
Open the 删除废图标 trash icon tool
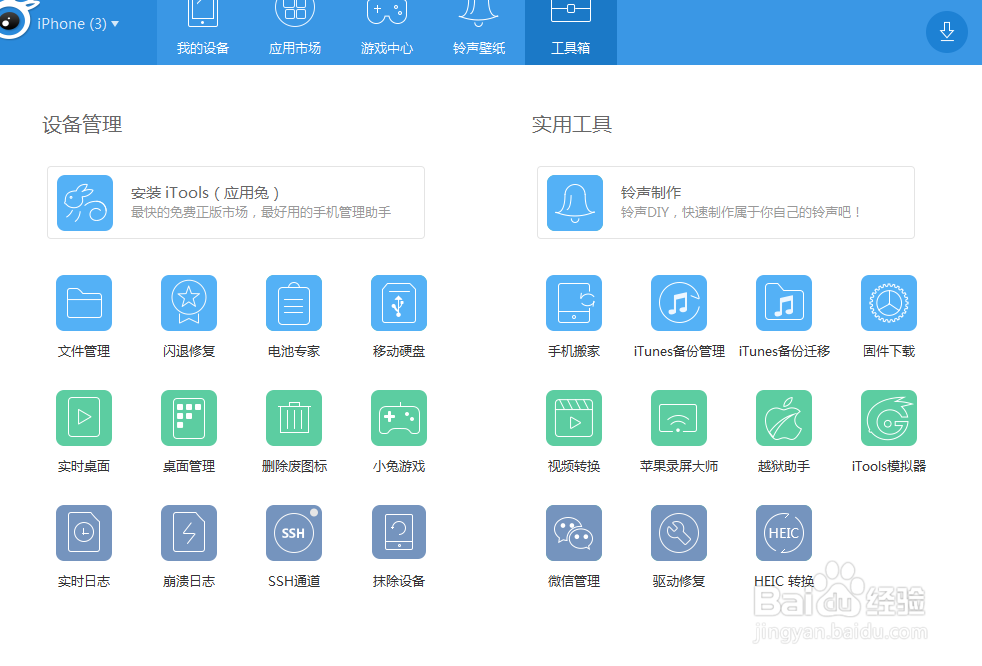tap(294, 418)
